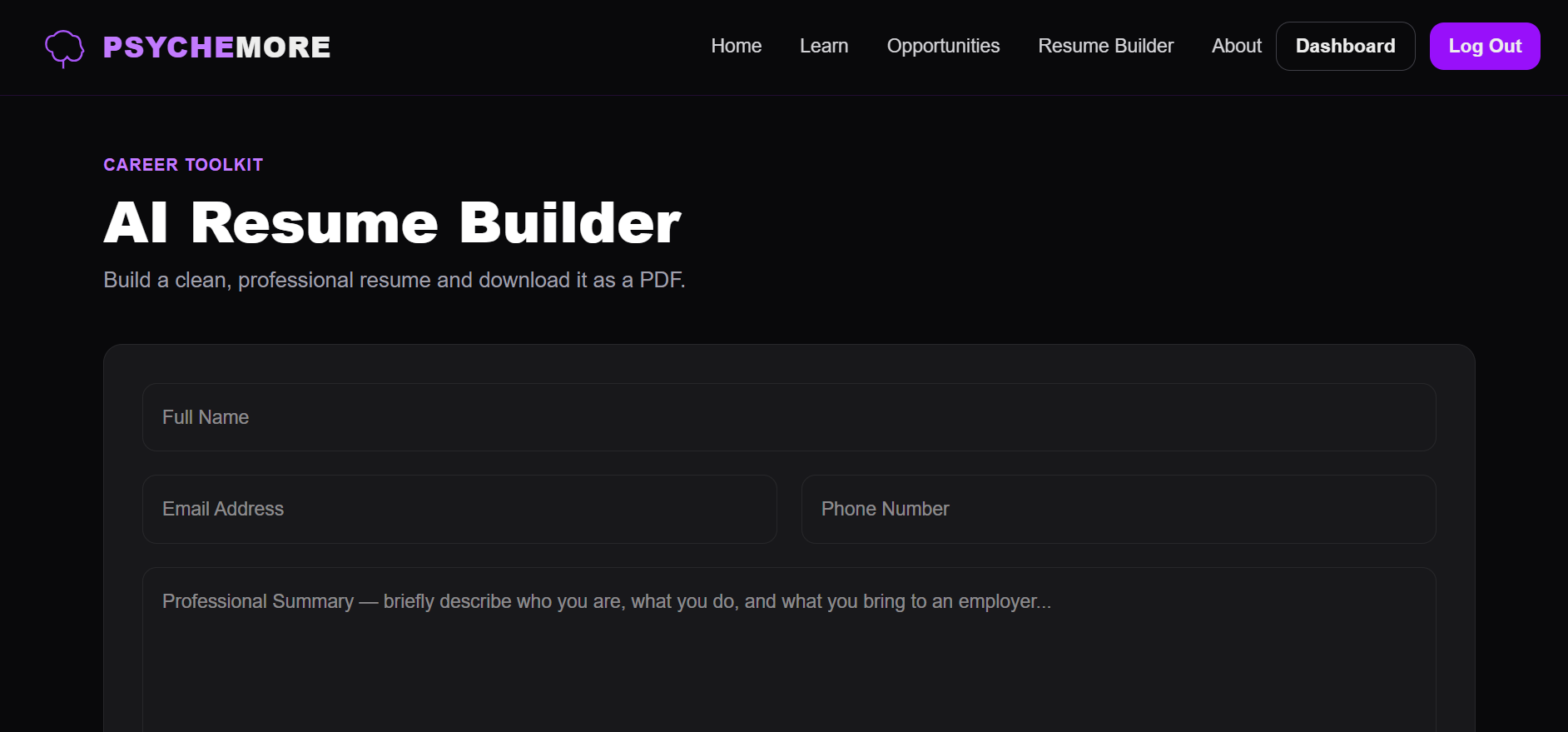Viewport: 1568px width, 732px height.
Task: Open the About page link
Action: pyautogui.click(x=1236, y=46)
